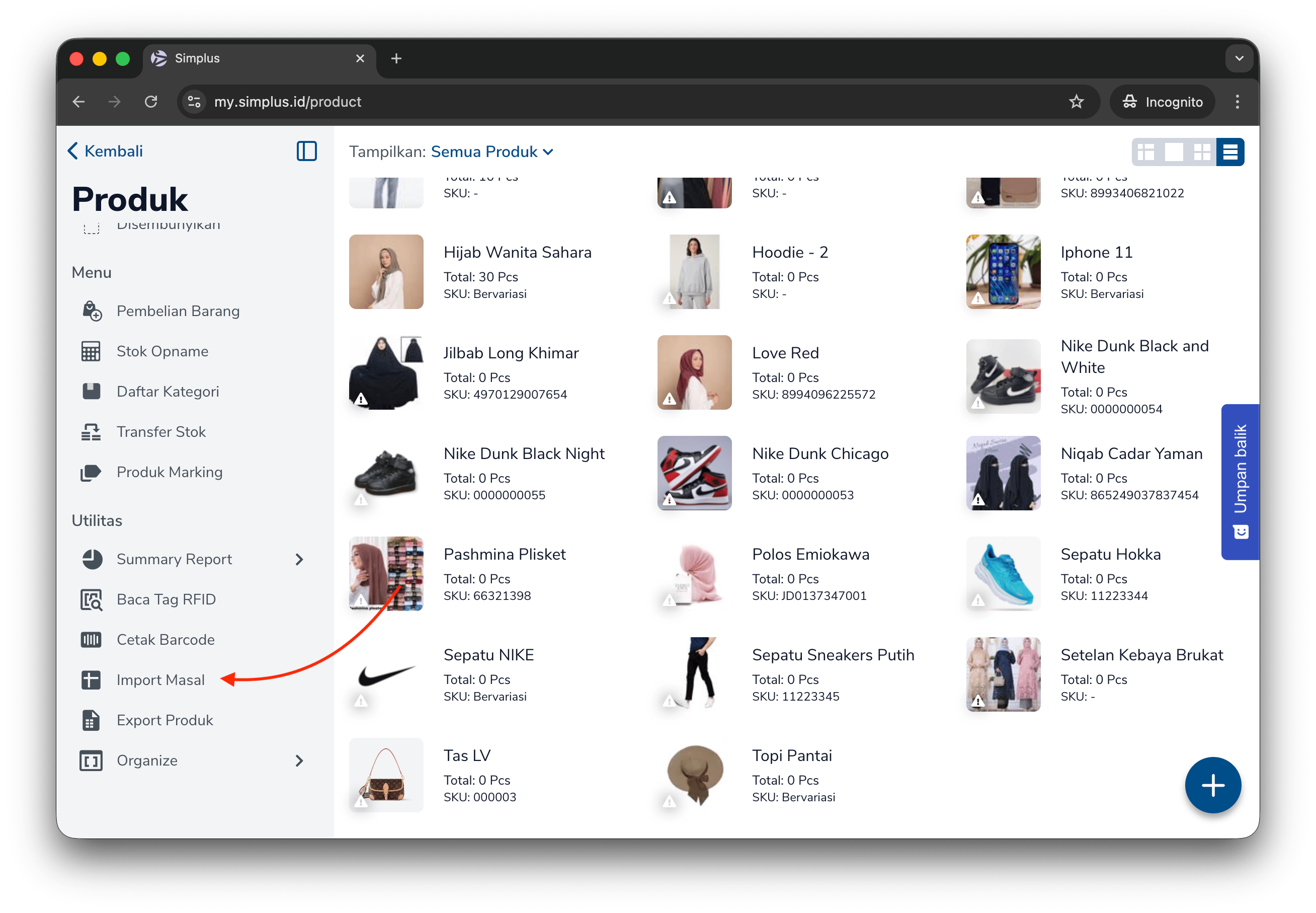The height and width of the screenshot is (913, 1316).
Task: Click product name Hoodie - 2
Action: (789, 252)
